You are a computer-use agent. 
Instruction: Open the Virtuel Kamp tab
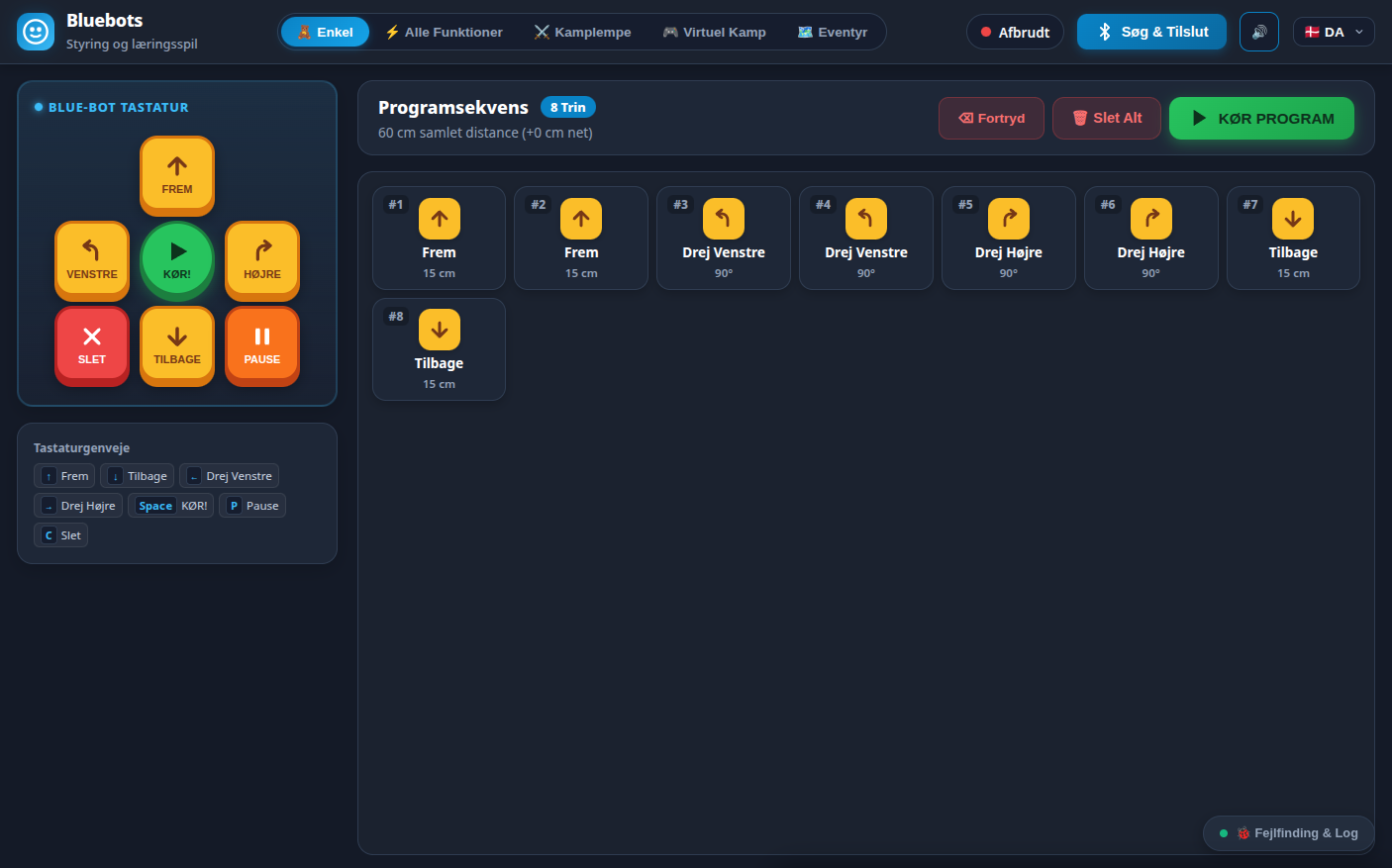[714, 32]
